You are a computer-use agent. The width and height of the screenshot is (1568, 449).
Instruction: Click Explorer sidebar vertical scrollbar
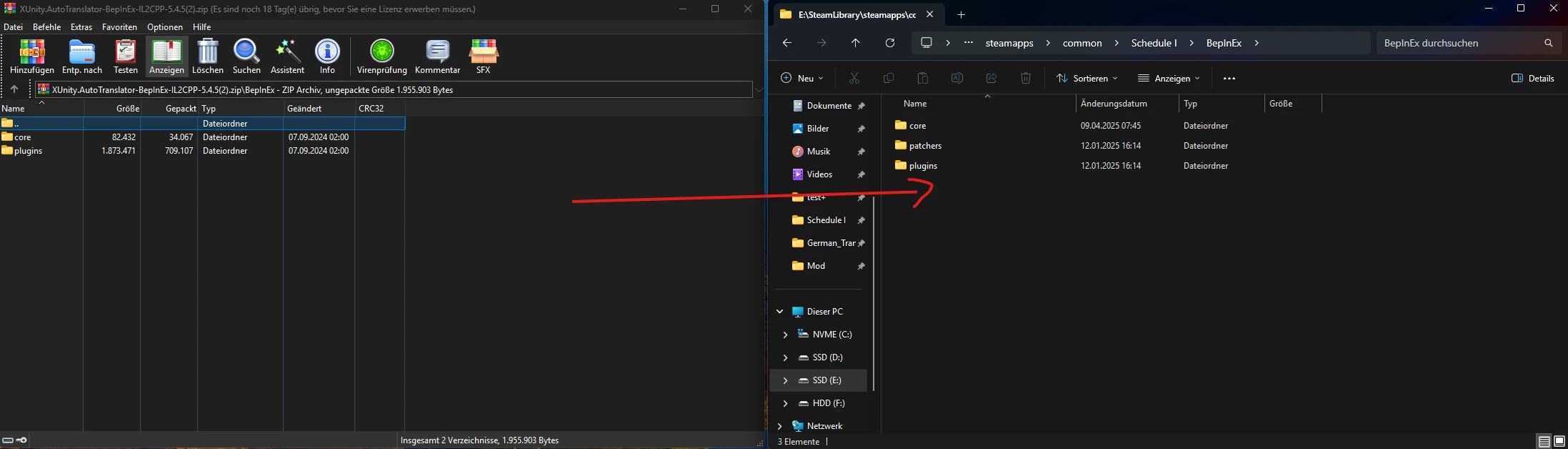click(x=873, y=293)
